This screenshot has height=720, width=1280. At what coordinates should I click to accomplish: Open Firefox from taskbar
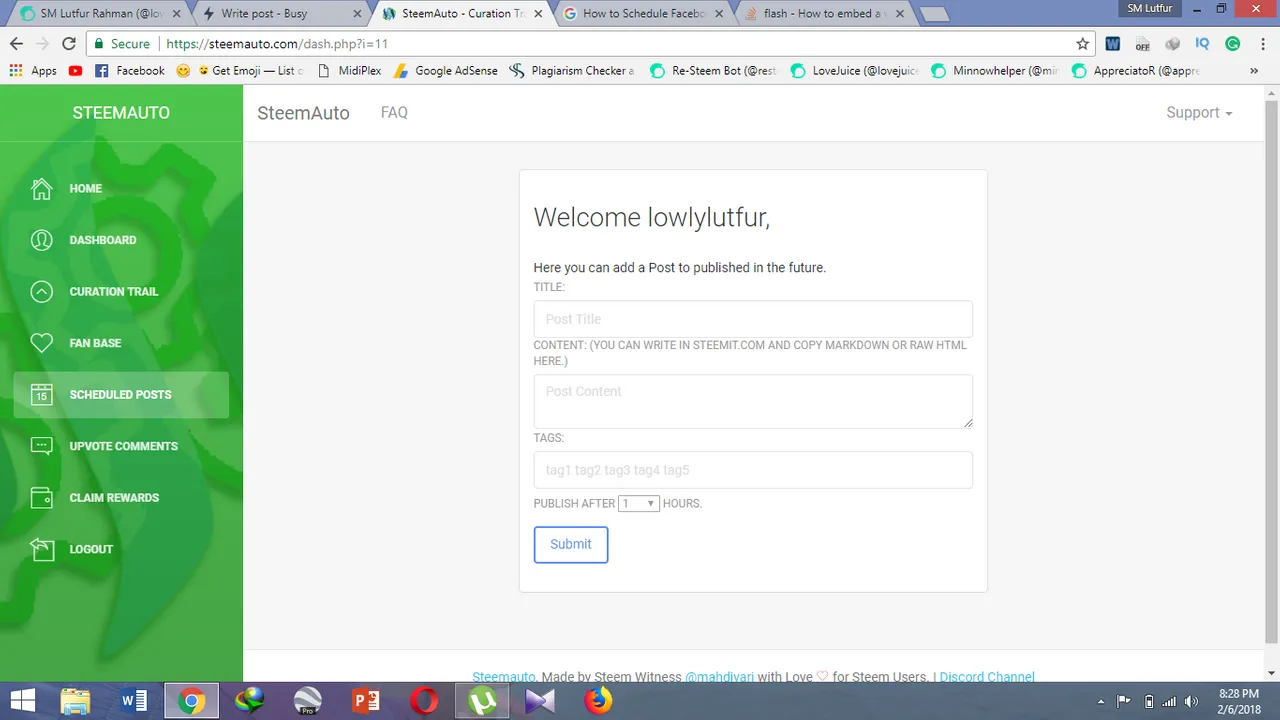(x=598, y=701)
